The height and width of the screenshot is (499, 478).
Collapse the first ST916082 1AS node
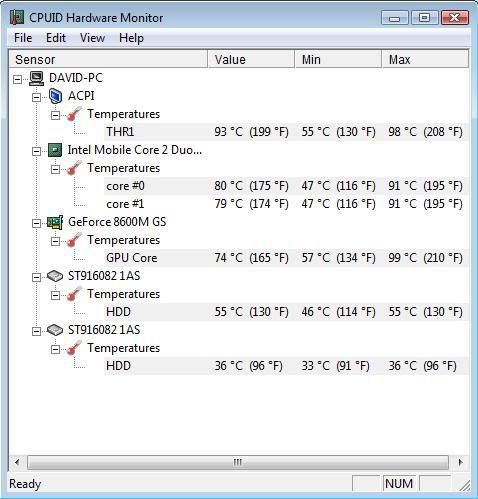pos(36,277)
